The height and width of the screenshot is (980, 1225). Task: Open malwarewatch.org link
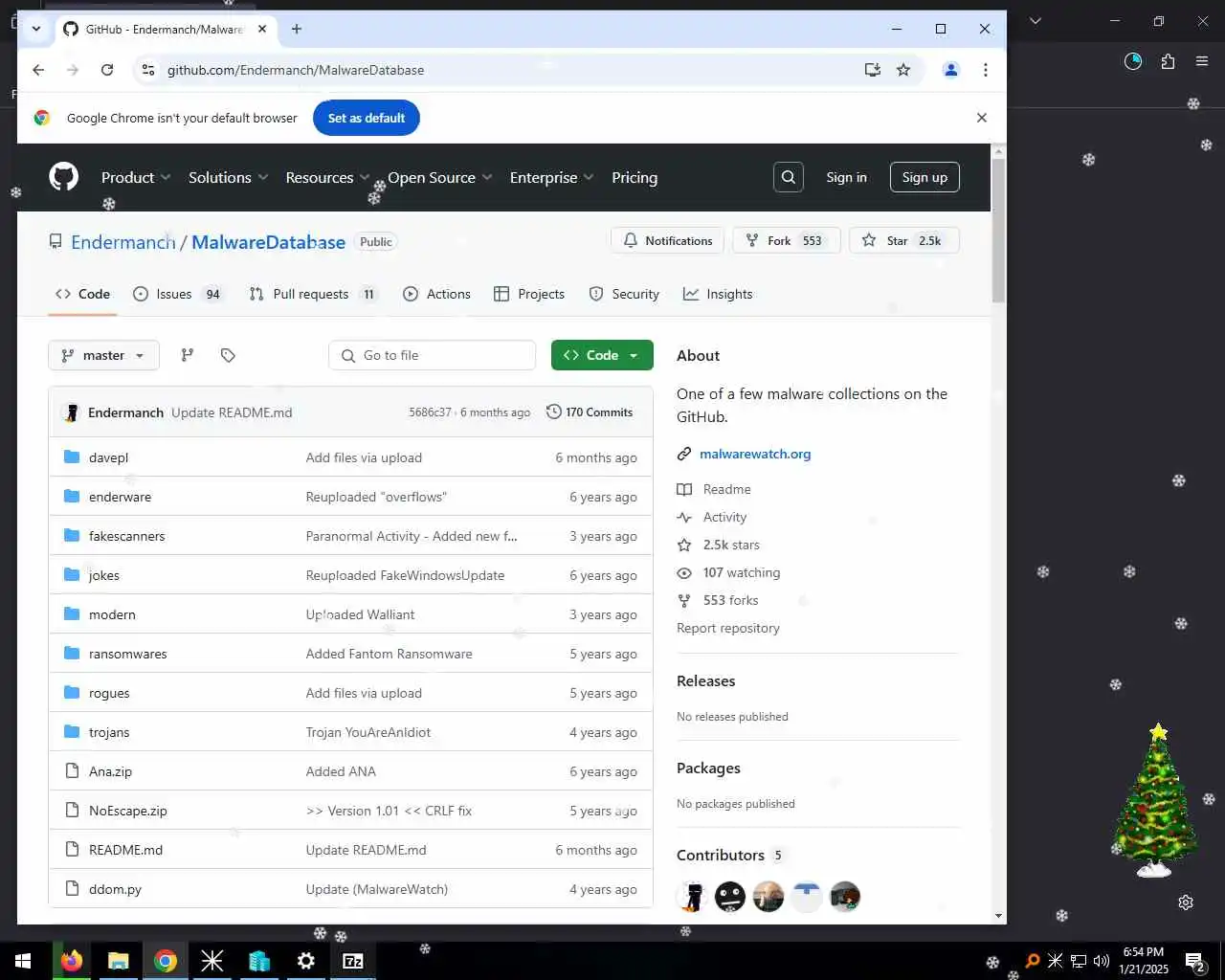tap(755, 454)
